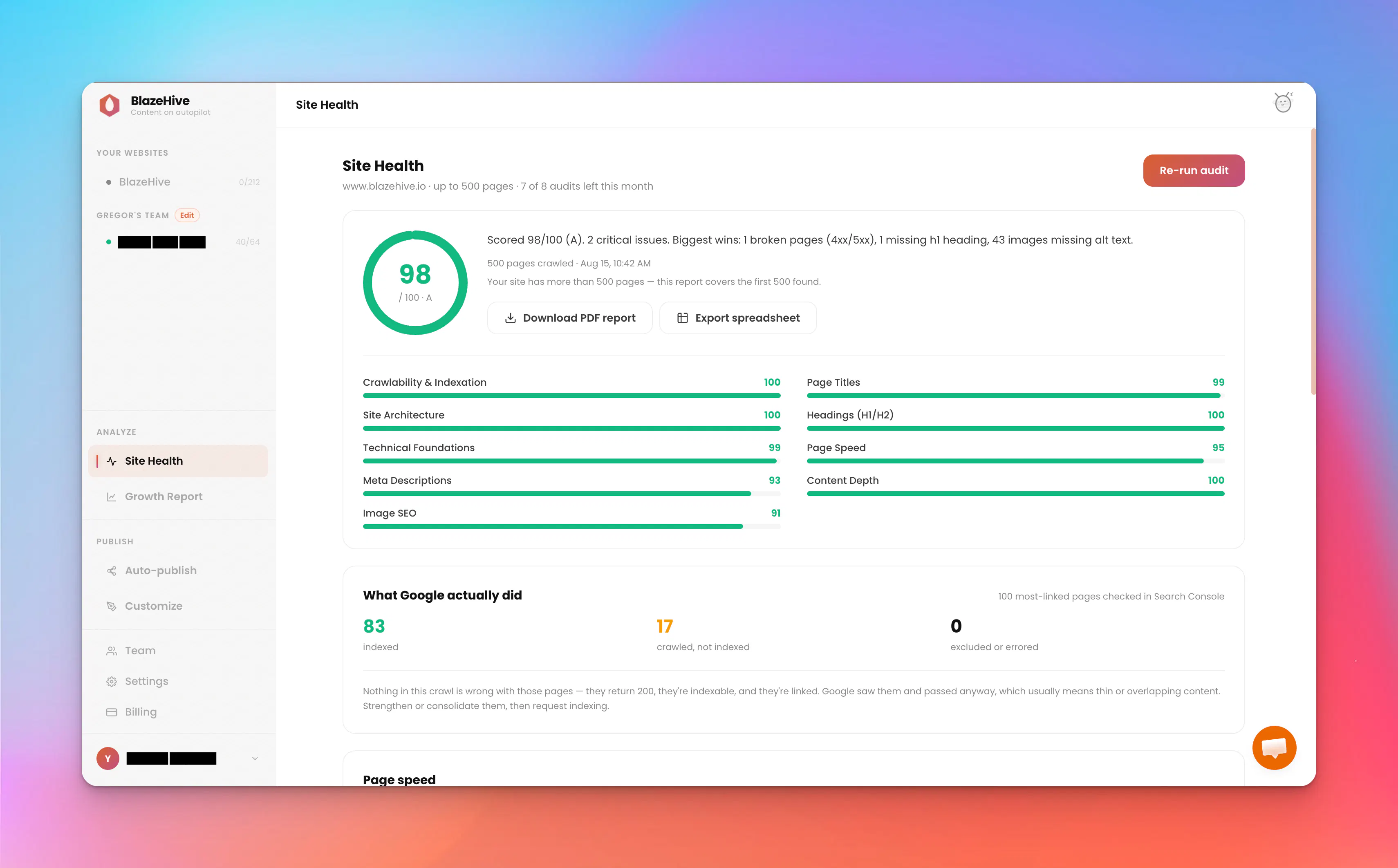Go to Growth Report

(178, 497)
